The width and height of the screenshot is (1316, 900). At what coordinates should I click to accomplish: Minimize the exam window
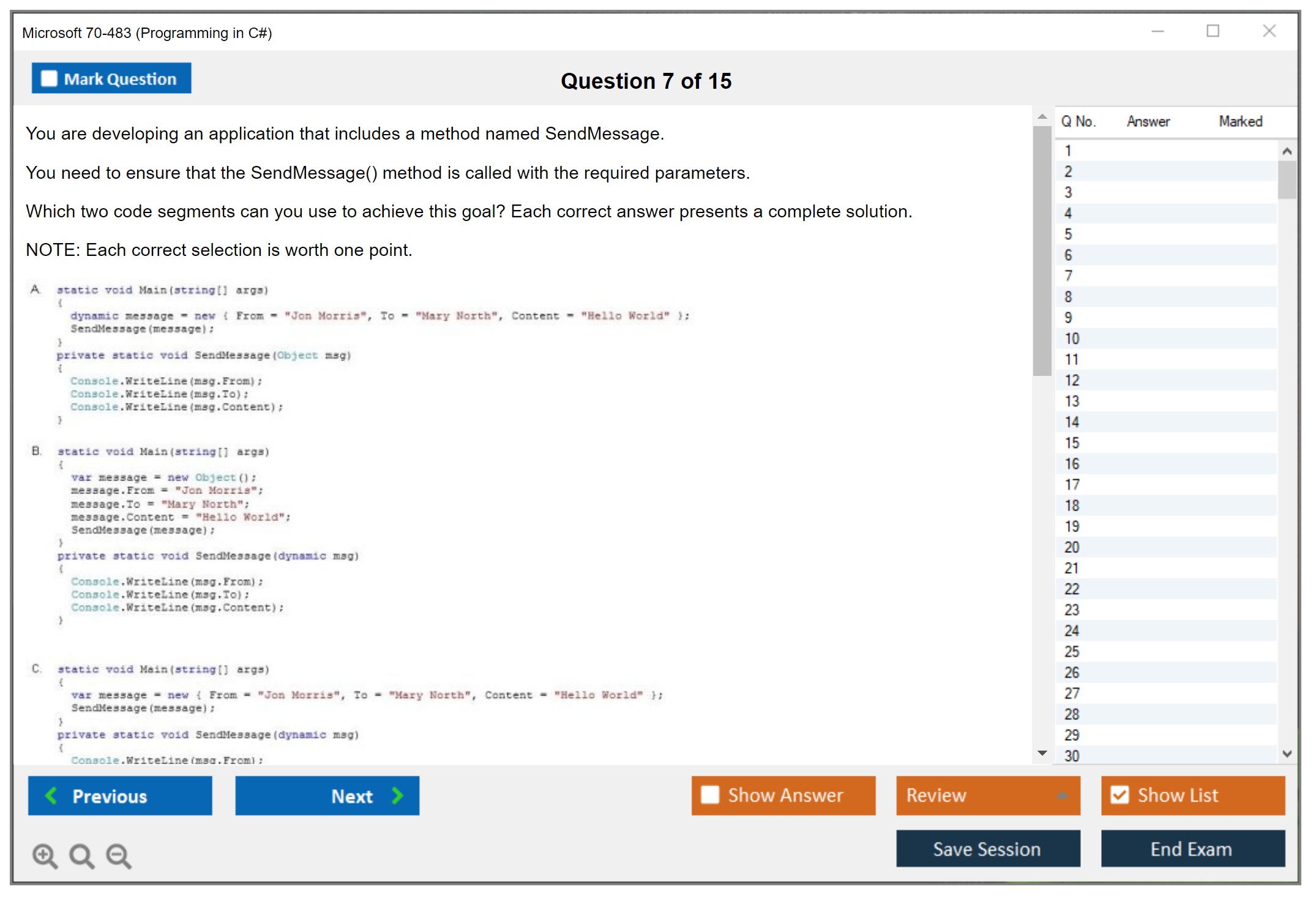1157,31
